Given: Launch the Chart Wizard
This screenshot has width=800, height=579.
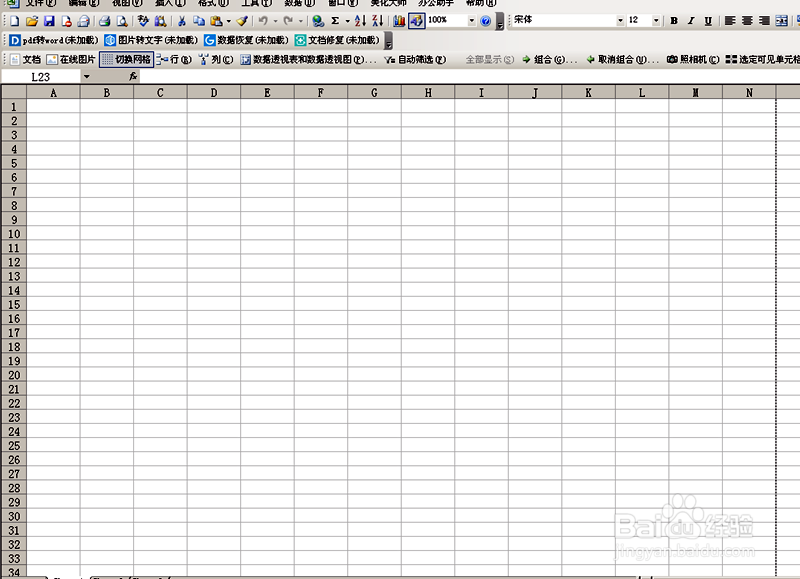Looking at the screenshot, I should (x=399, y=21).
